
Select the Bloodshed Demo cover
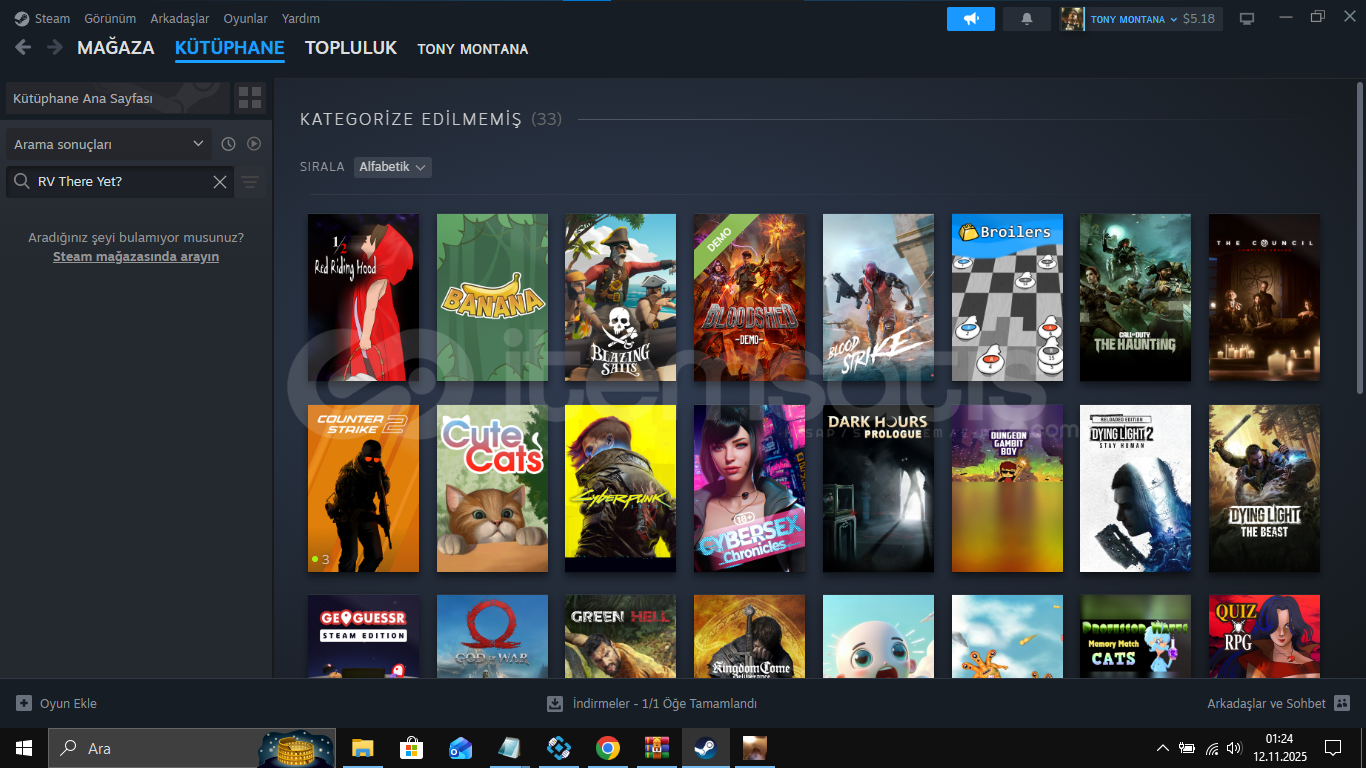pos(749,297)
